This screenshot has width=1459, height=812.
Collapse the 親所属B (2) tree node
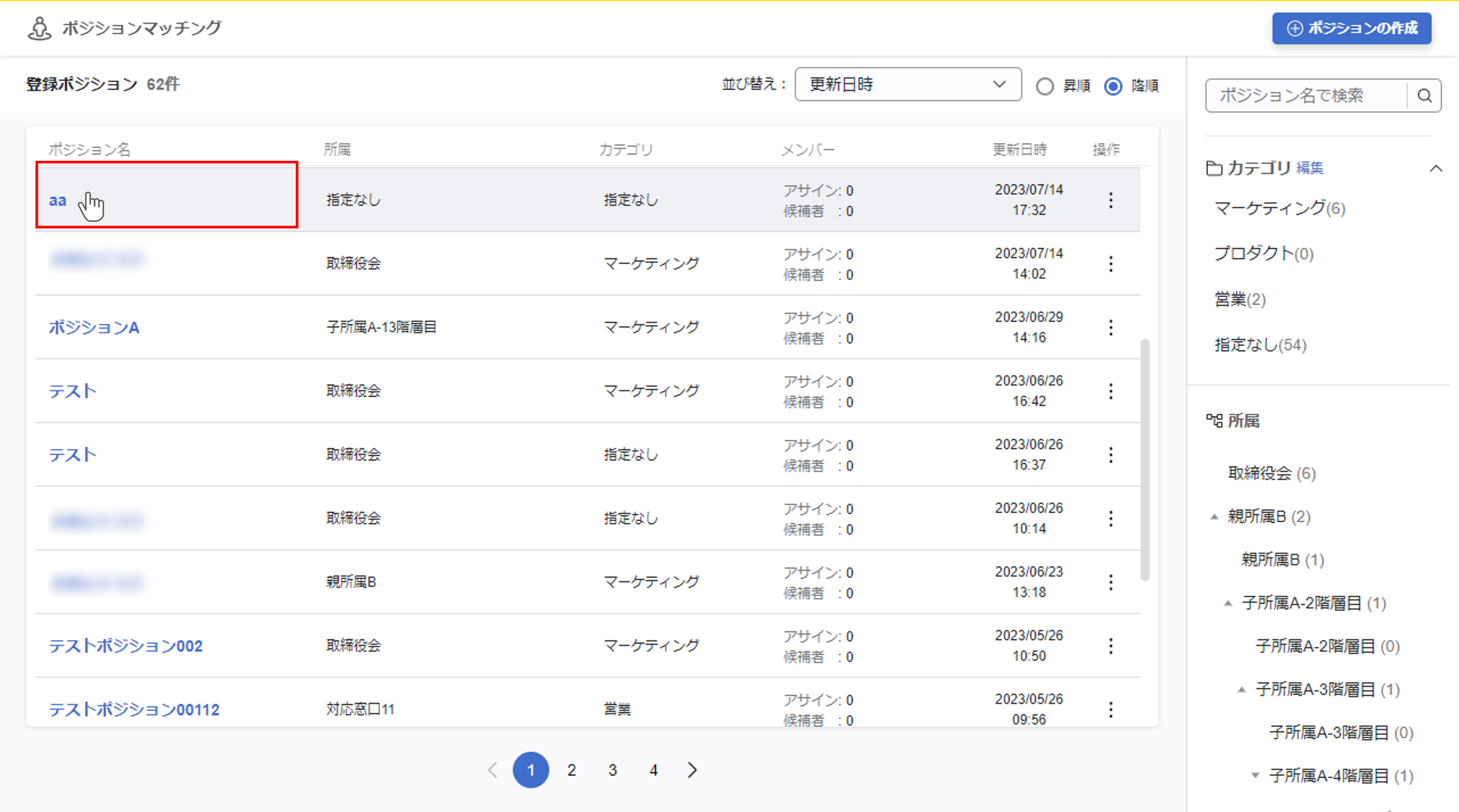point(1214,517)
